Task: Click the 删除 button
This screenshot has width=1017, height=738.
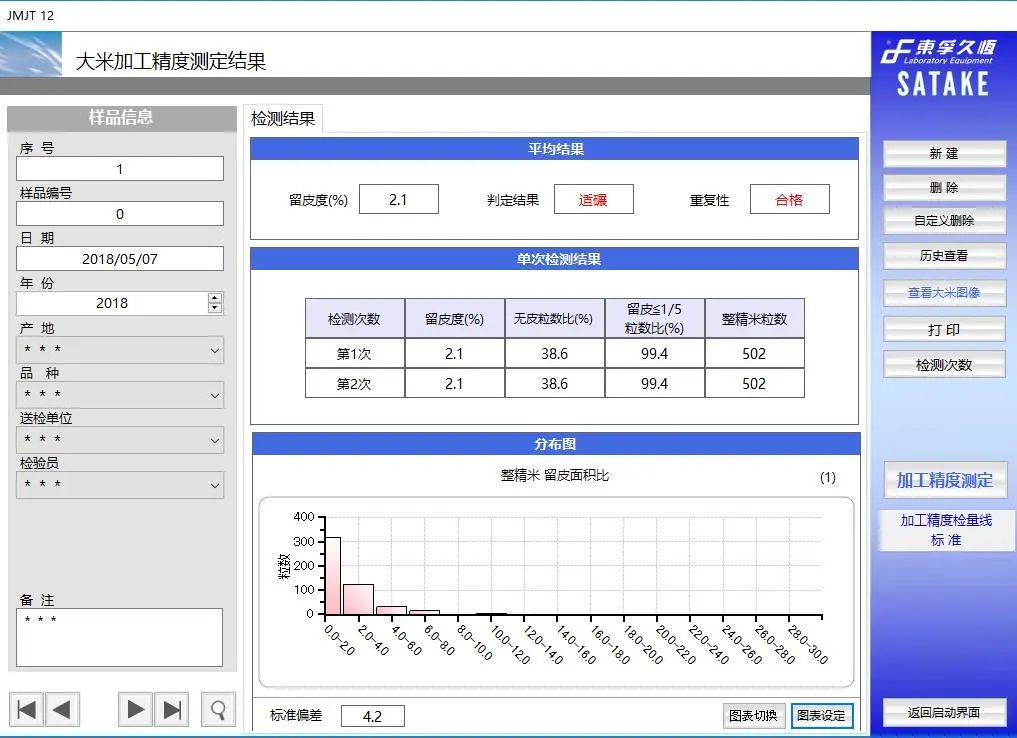Action: click(x=944, y=187)
